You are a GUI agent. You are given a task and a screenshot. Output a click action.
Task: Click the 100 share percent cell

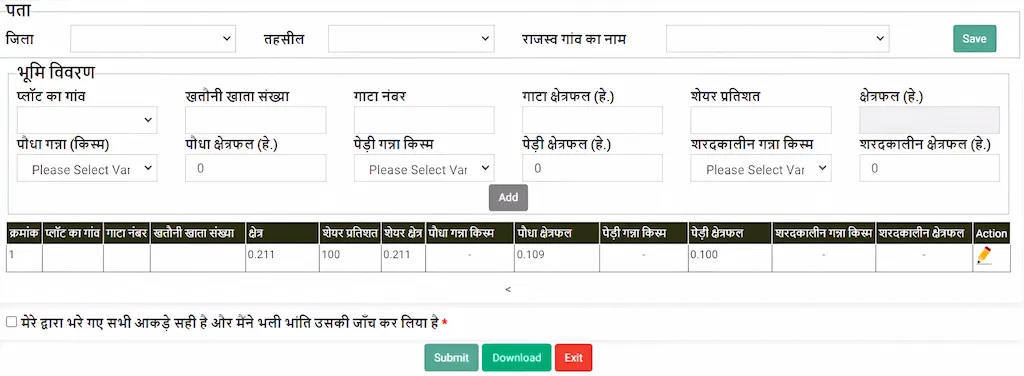point(350,258)
